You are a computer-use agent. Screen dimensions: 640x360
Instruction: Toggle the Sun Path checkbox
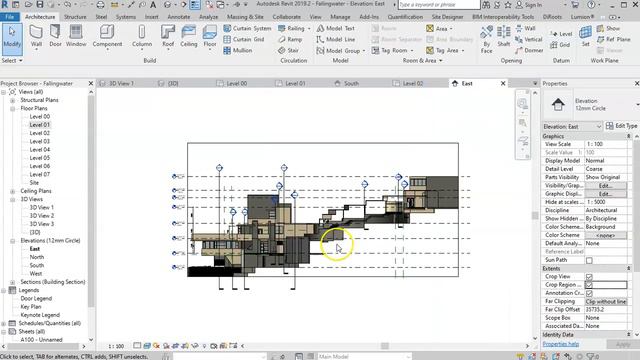pos(589,260)
